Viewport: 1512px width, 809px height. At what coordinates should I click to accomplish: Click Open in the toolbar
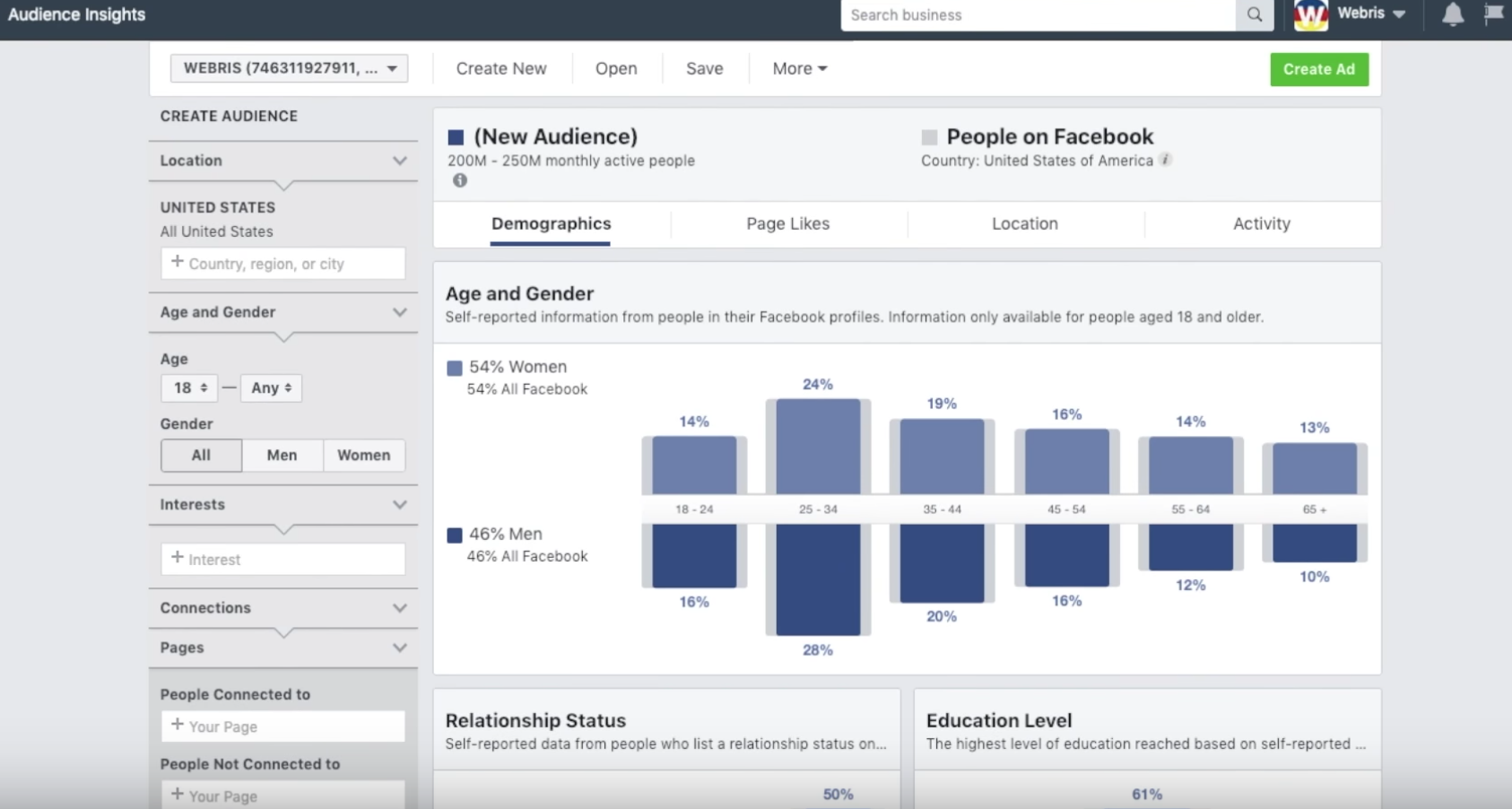(x=616, y=68)
